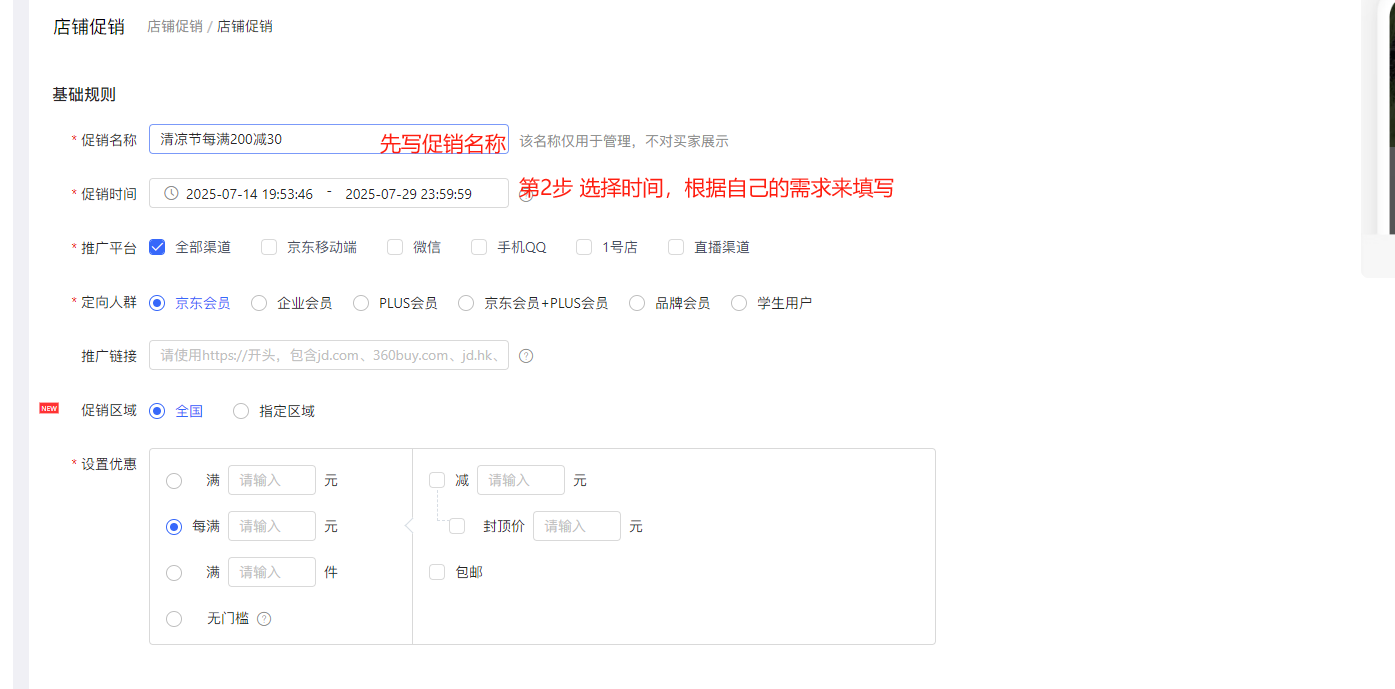
Task: Click help icon next to 无门槛
Action: (264, 619)
